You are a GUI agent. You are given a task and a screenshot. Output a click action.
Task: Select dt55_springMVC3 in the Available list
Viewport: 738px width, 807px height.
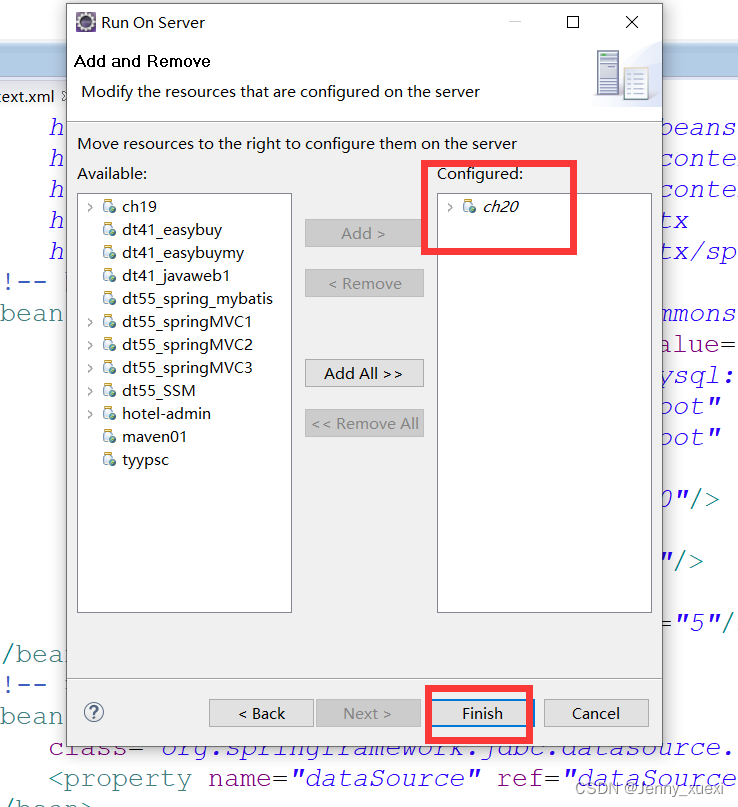click(x=187, y=367)
